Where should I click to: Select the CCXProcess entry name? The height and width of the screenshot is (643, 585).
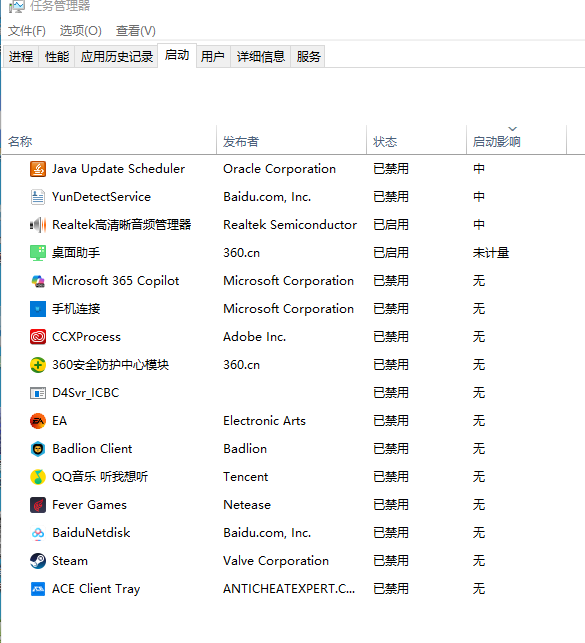point(86,337)
